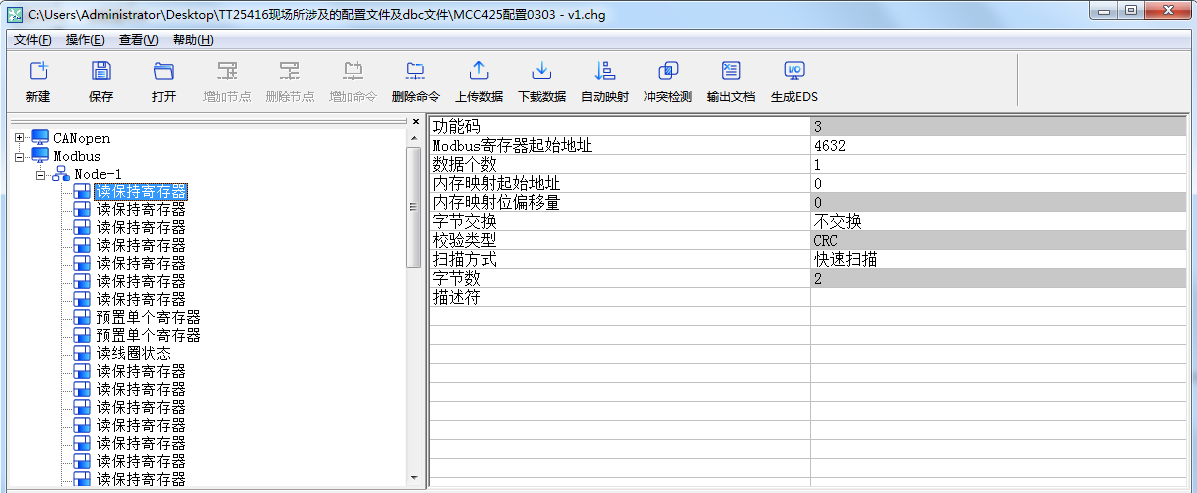The height and width of the screenshot is (493, 1197).
Task: Click the 数据个数 property label
Action: [x=464, y=164]
